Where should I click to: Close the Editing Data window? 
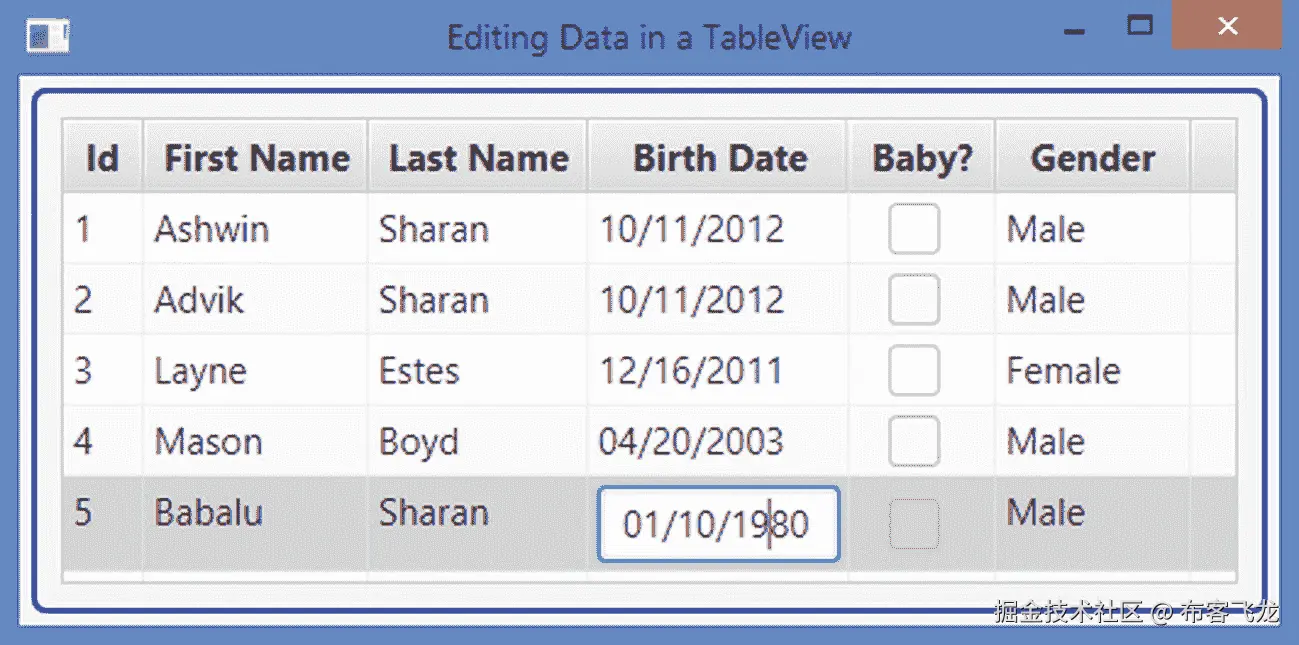pos(1227,26)
